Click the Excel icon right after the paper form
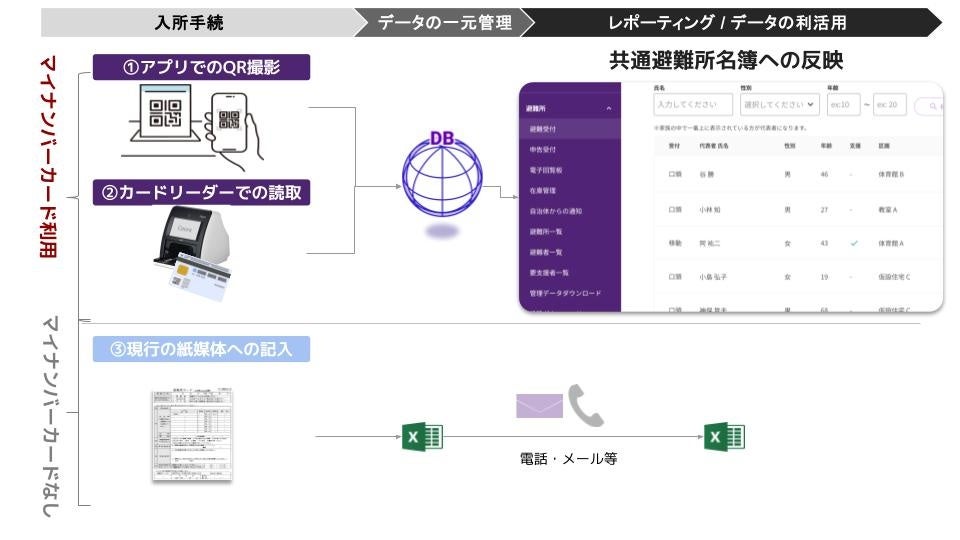Screen dimensions: 960x540 point(422,437)
